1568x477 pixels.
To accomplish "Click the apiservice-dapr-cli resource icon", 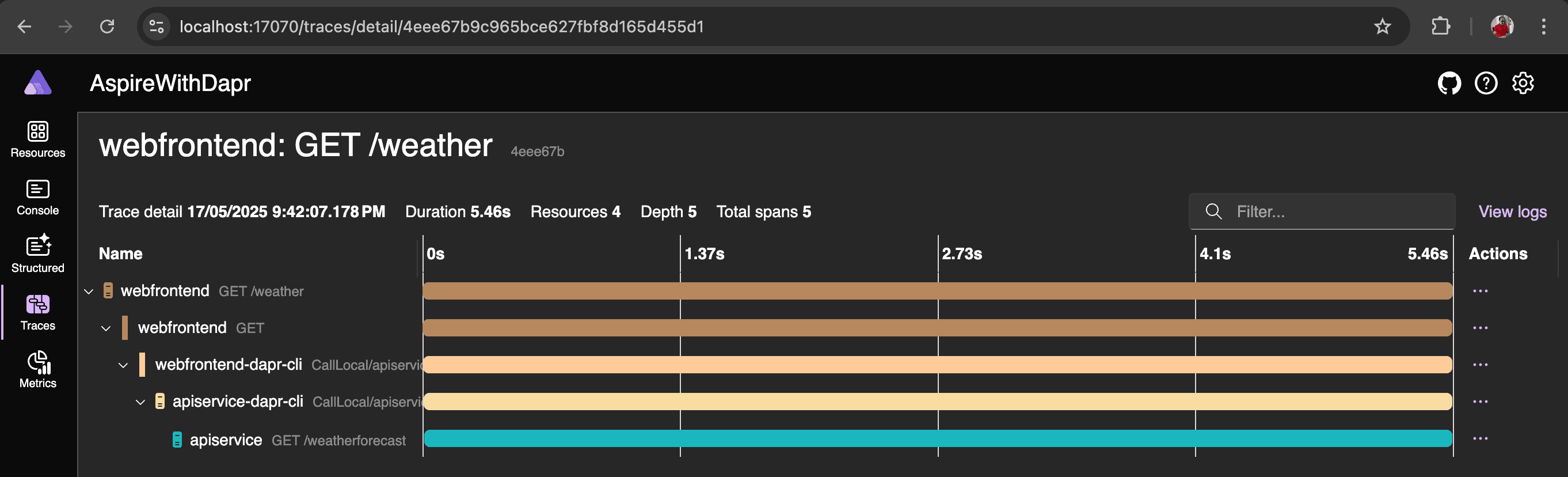I will tap(159, 401).
